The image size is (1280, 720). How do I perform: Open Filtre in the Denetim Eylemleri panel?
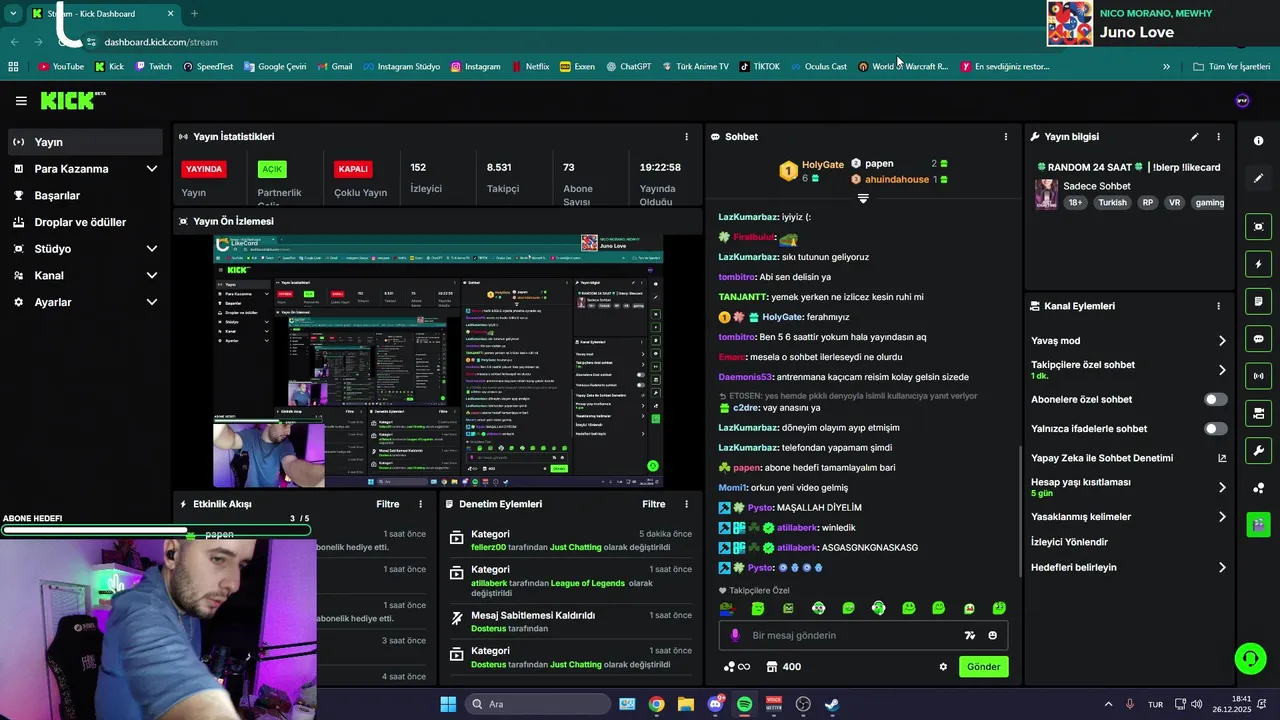pyautogui.click(x=654, y=505)
